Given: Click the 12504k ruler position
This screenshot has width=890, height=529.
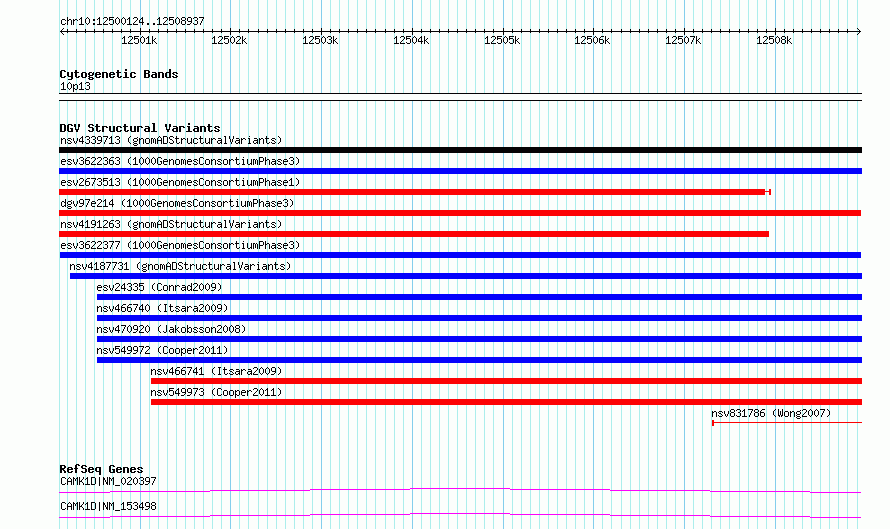Looking at the screenshot, I should click(411, 40).
